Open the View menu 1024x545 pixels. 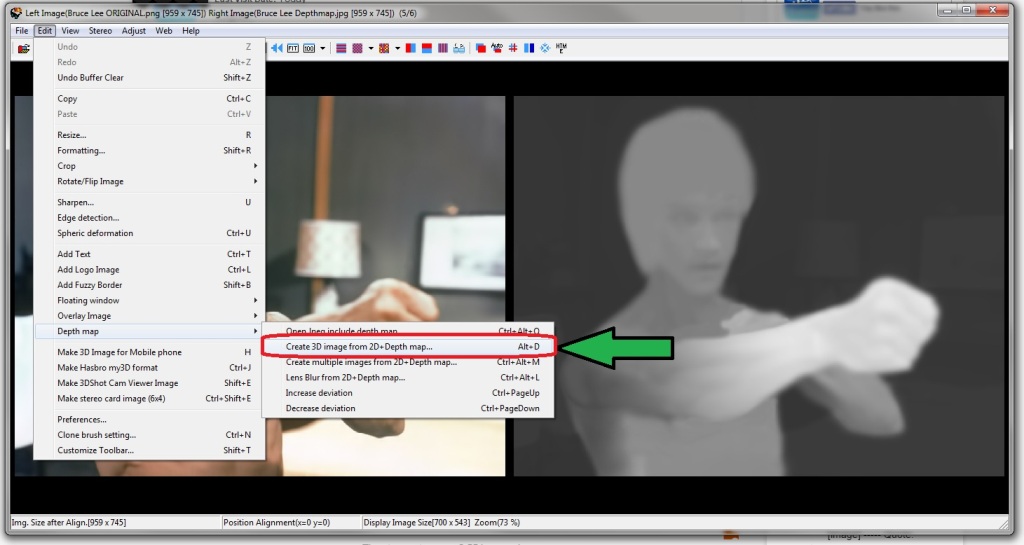70,31
